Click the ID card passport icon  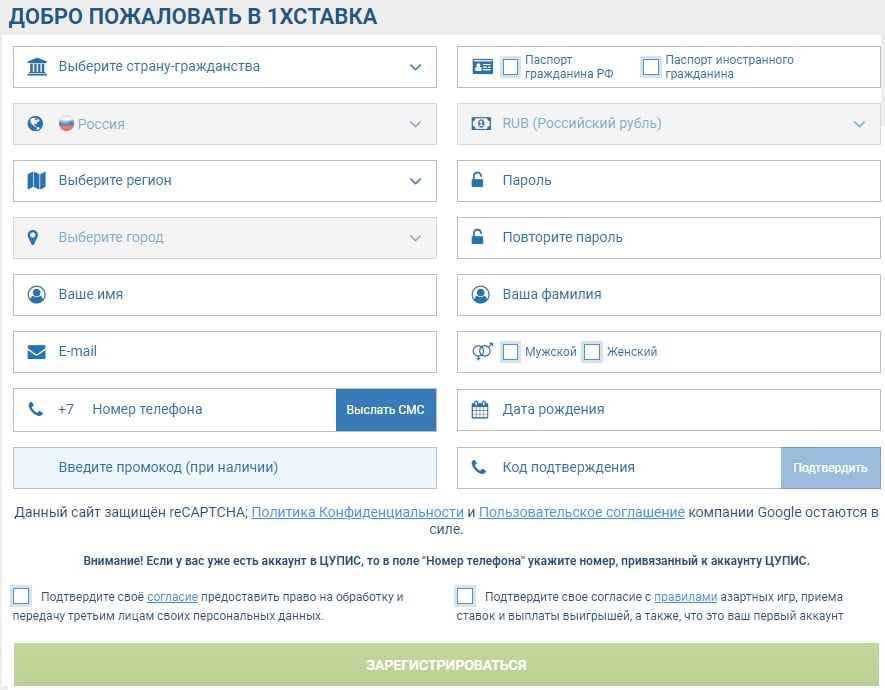482,67
